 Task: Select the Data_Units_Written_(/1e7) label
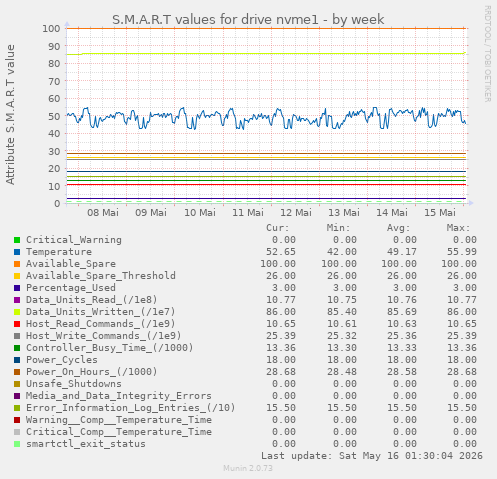tap(101, 312)
